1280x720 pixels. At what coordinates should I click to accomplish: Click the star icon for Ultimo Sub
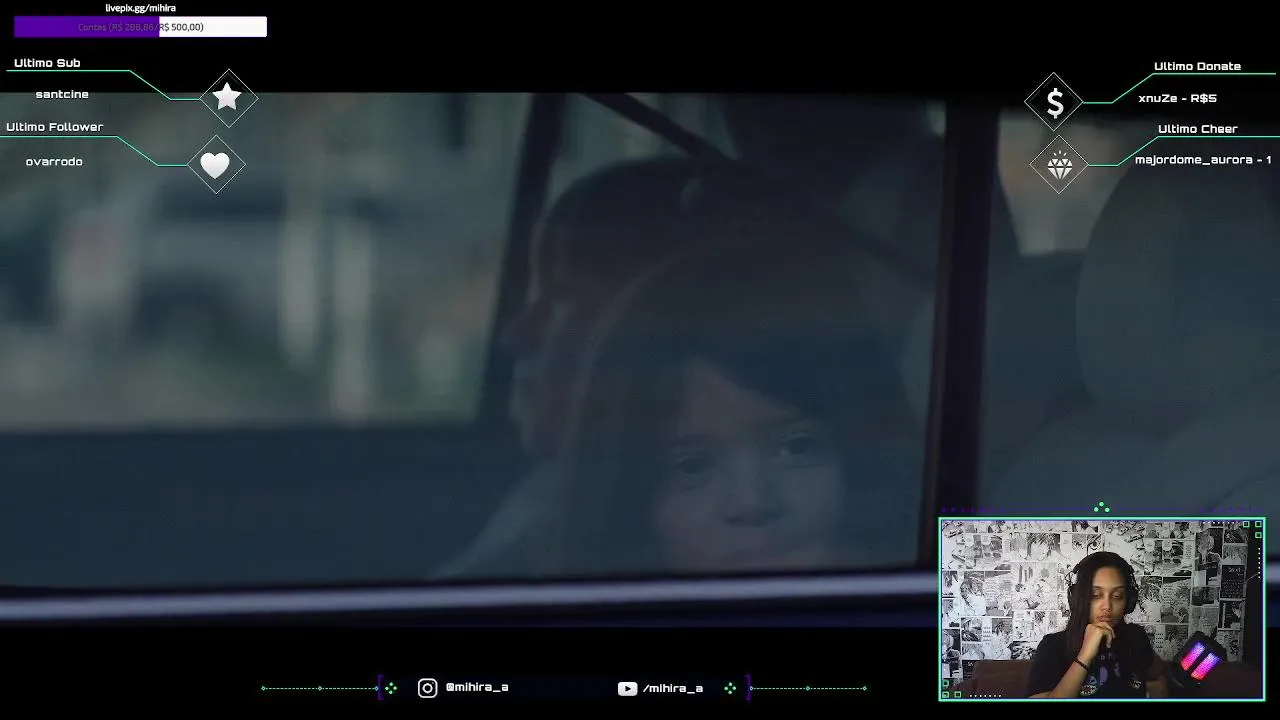tap(228, 97)
